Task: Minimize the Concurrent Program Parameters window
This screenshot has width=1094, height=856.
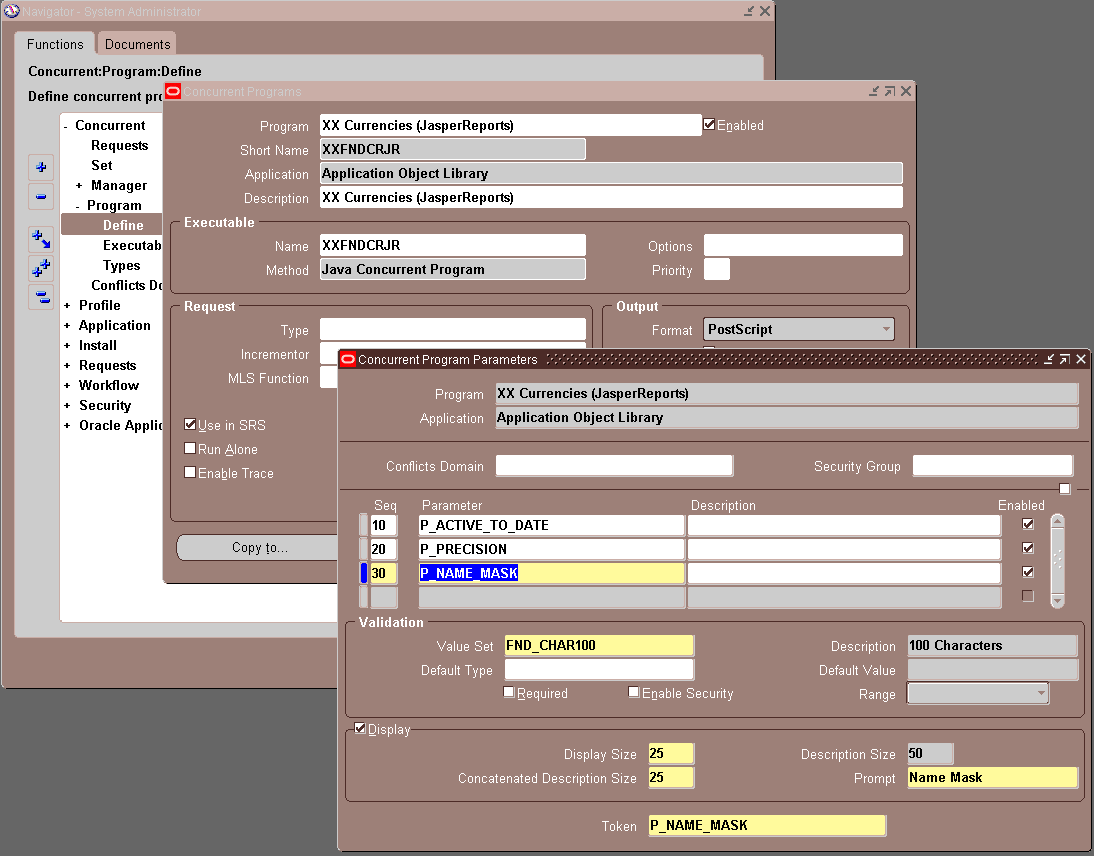Action: point(1049,359)
